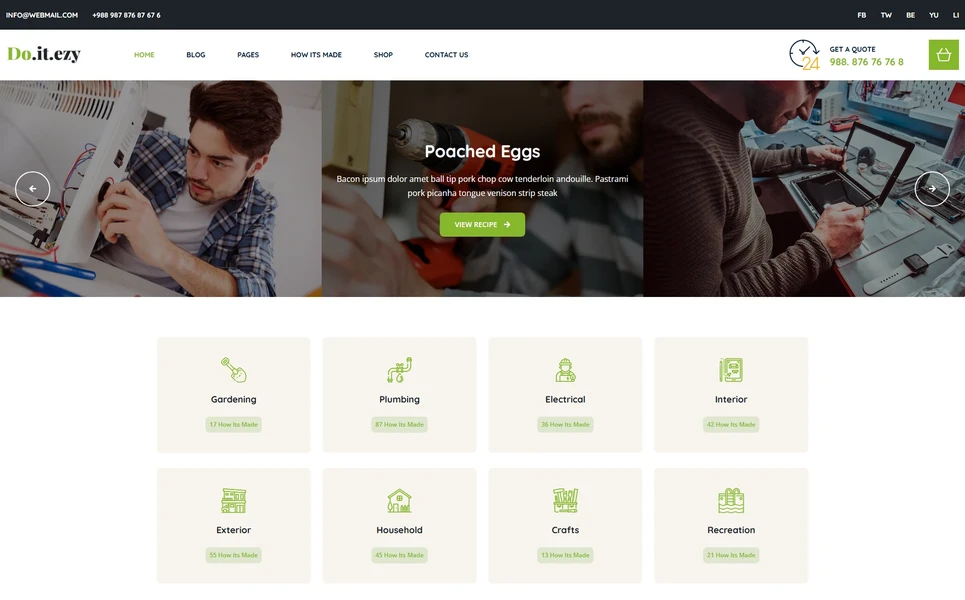Select the Crafts category icon
This screenshot has width=965, height=600.
[x=565, y=499]
